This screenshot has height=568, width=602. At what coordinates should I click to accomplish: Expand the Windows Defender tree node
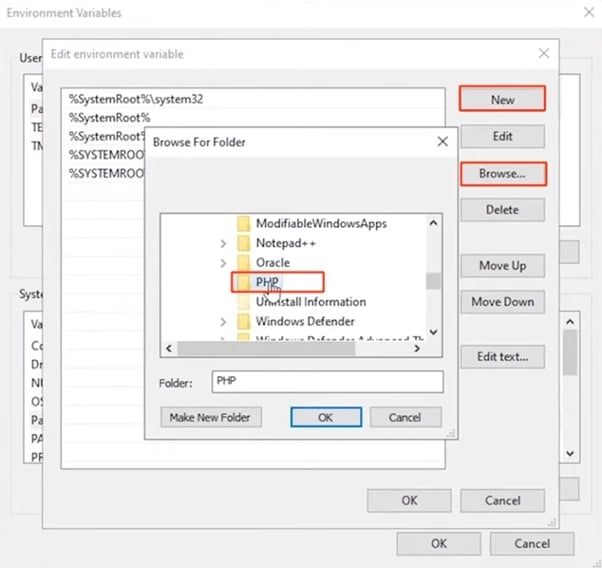pyautogui.click(x=223, y=322)
